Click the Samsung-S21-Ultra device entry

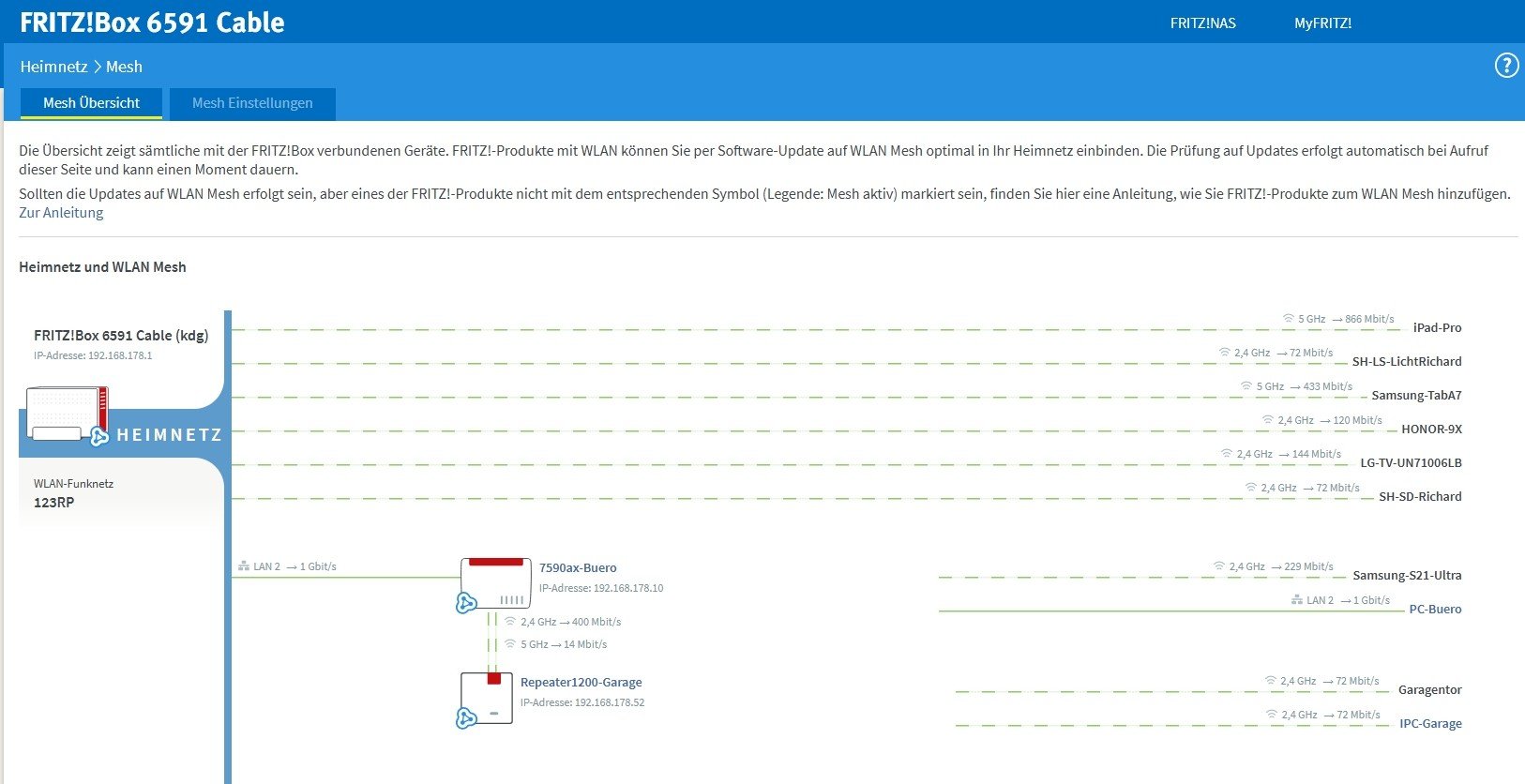coord(1407,575)
